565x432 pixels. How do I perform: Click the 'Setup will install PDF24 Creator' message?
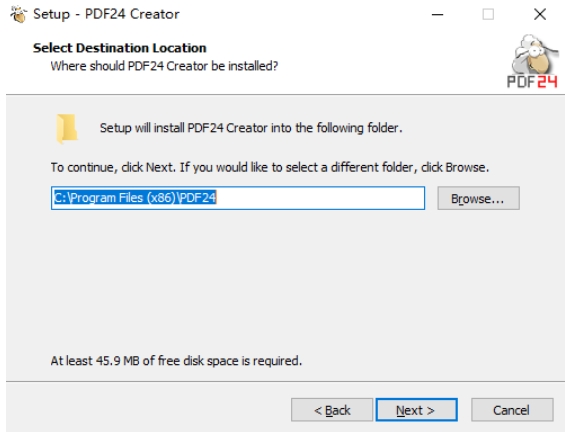click(x=251, y=128)
